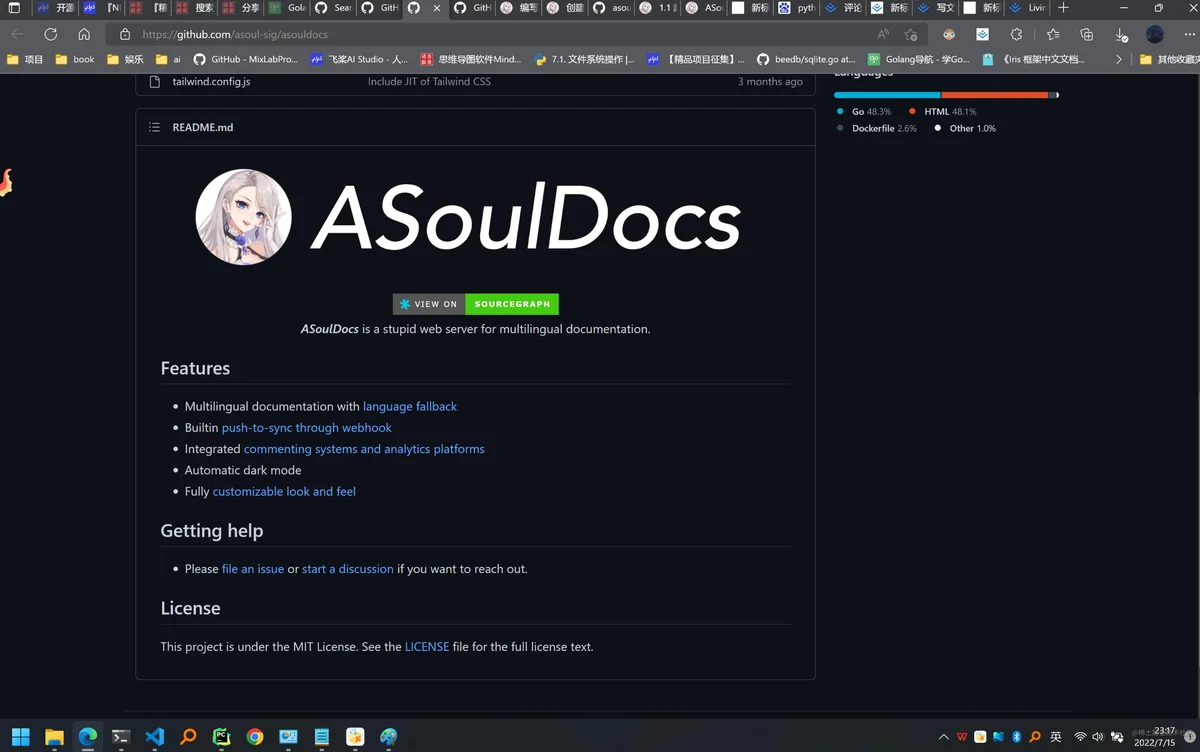Screen dimensions: 1200x752
Task: Open the LICENSE file link
Action: (x=427, y=647)
